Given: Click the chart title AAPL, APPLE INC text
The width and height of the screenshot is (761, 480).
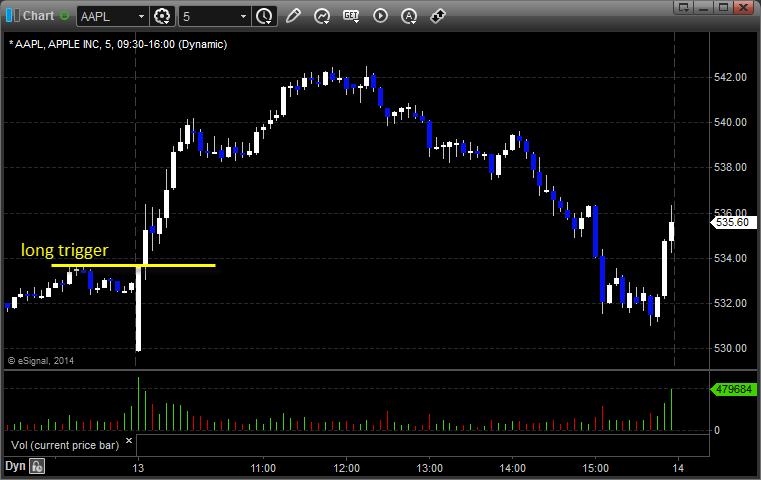Looking at the screenshot, I should [118, 44].
